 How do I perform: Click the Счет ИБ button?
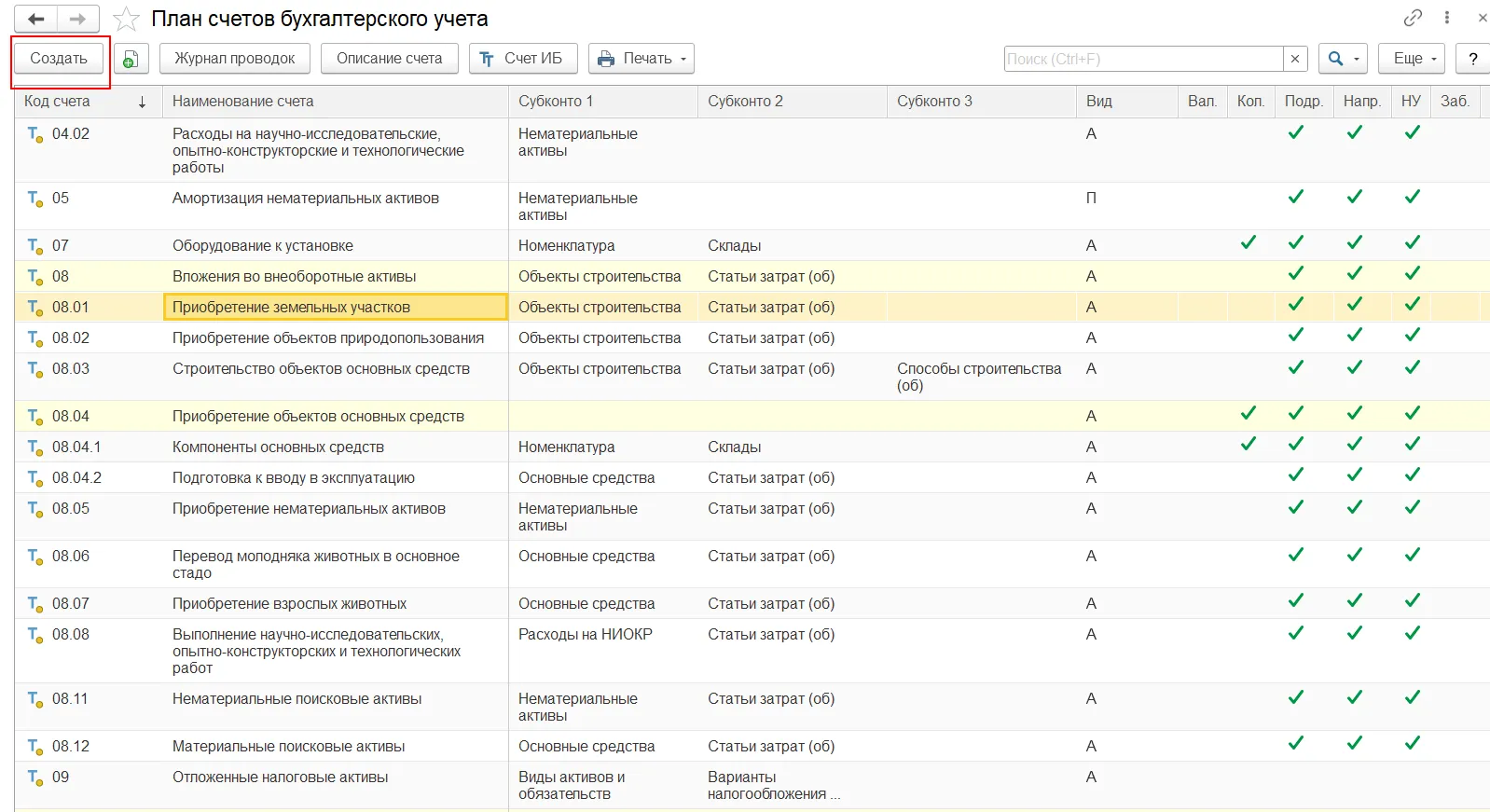(x=523, y=59)
